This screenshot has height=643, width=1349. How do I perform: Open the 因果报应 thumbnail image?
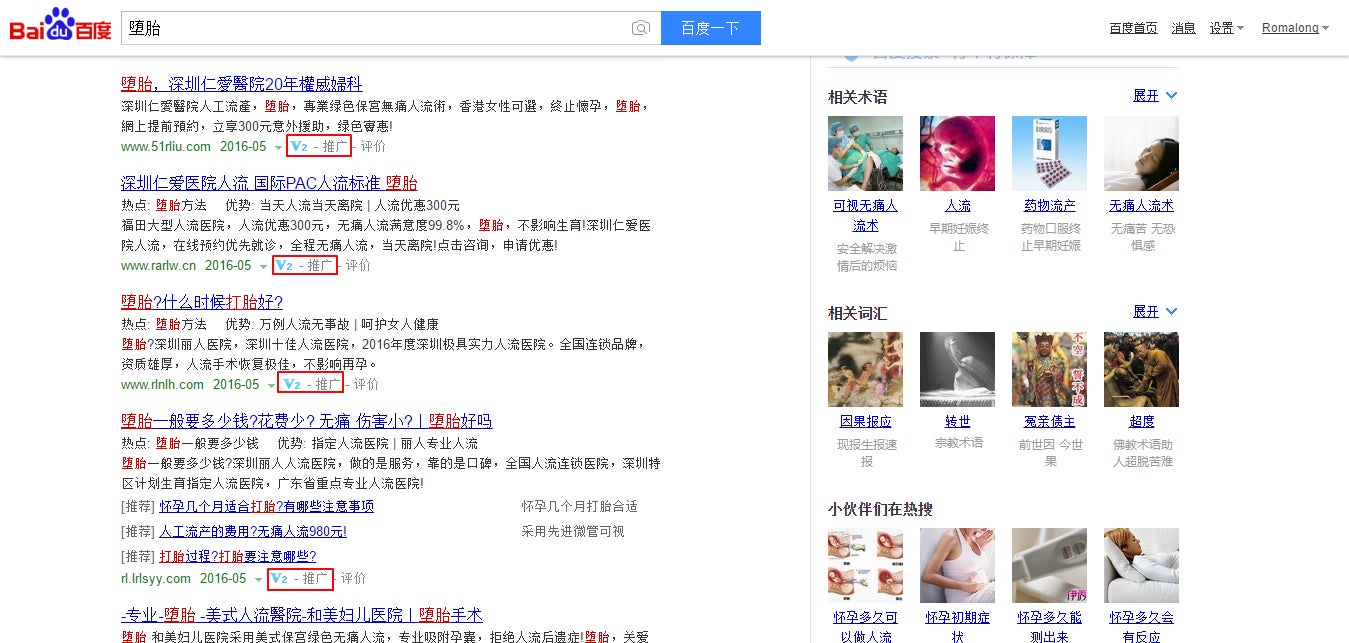[x=865, y=369]
